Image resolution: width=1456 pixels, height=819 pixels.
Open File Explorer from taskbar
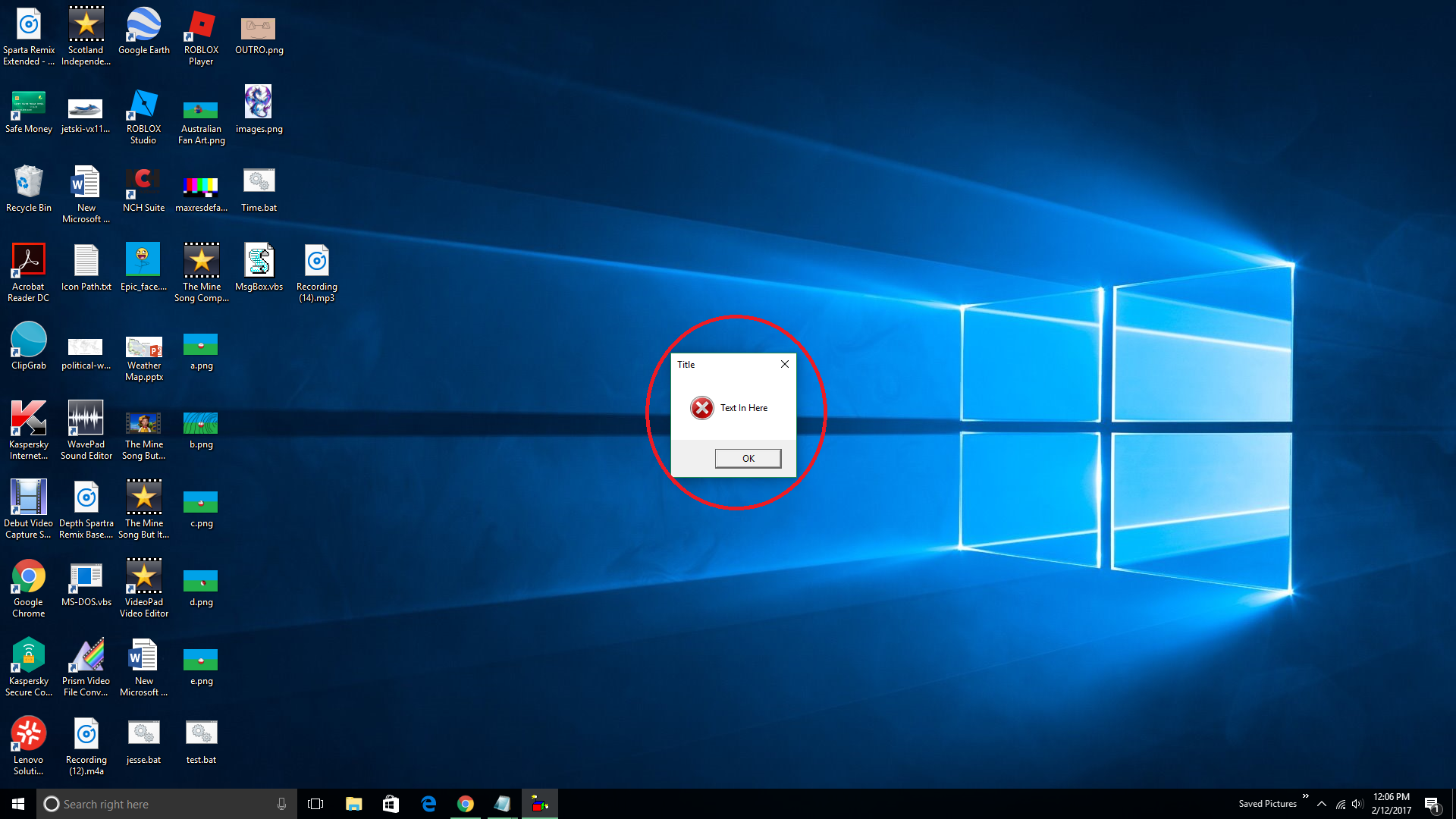pos(353,804)
